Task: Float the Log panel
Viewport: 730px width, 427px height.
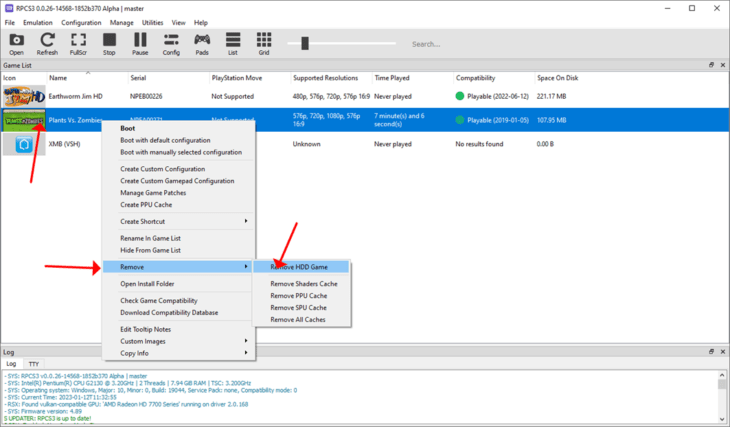Action: pos(711,352)
